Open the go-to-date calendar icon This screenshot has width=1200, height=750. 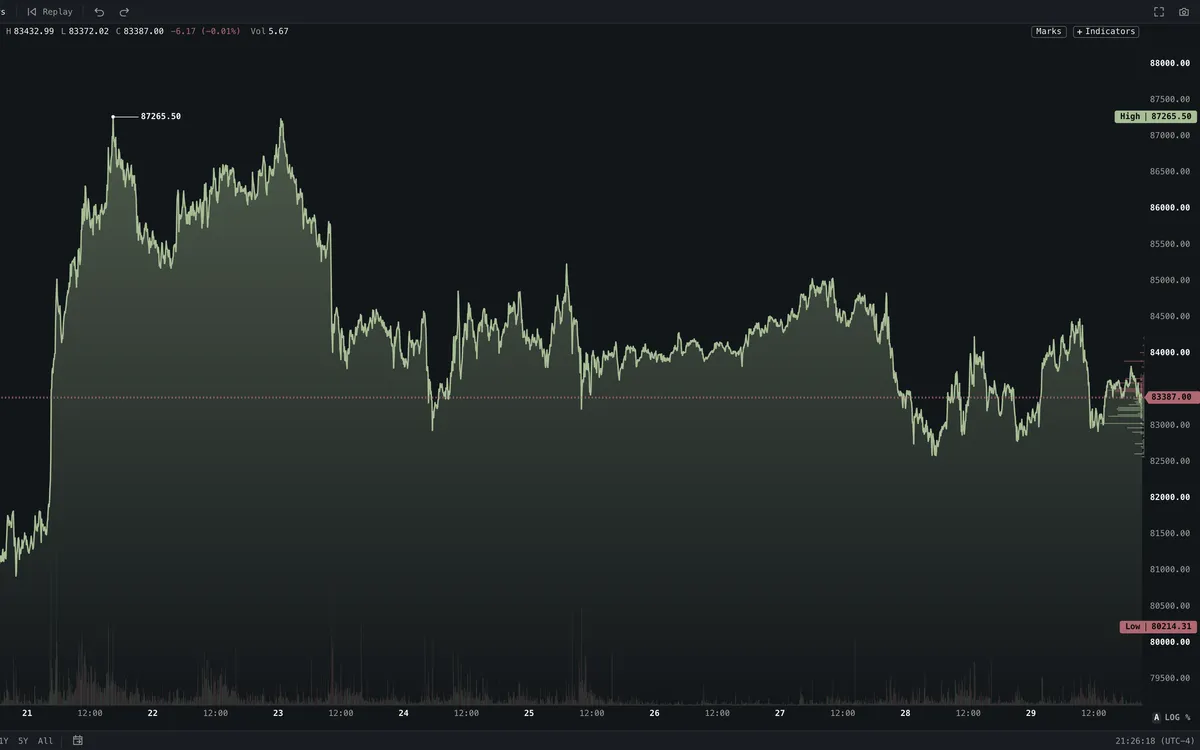click(77, 741)
